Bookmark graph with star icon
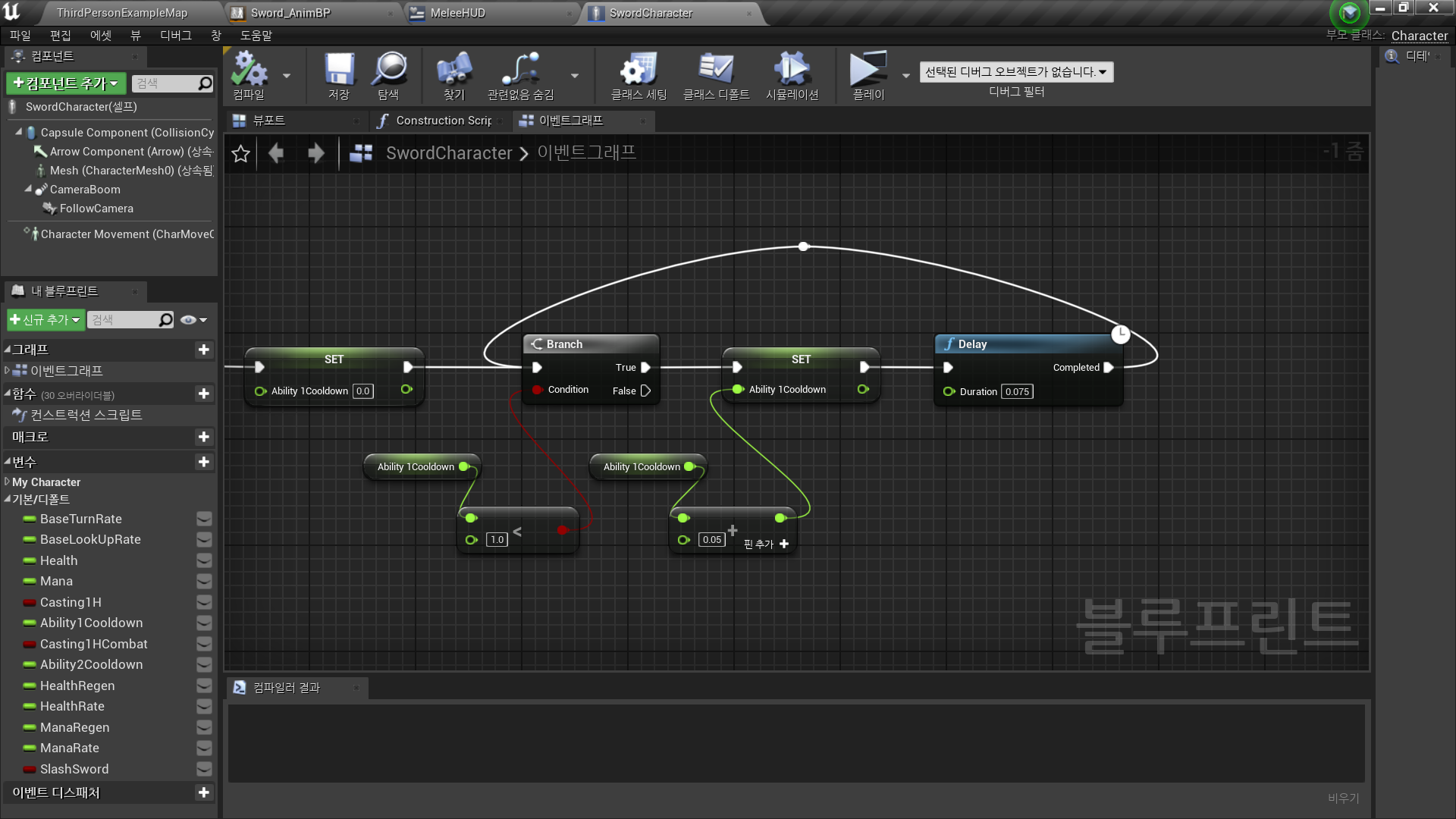Viewport: 1456px width, 819px height. 241,154
